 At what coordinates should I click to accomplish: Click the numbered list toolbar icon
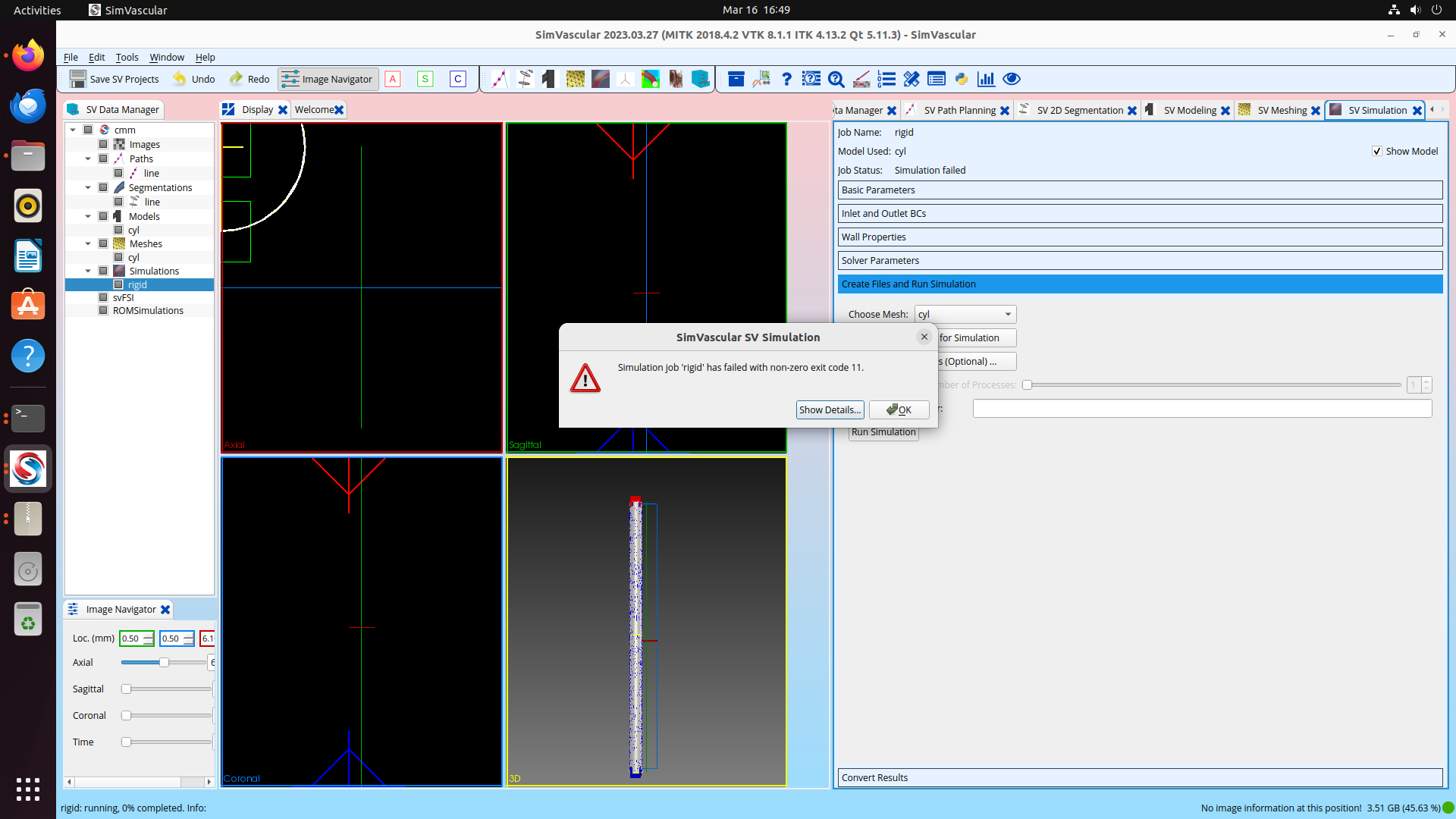(x=886, y=79)
